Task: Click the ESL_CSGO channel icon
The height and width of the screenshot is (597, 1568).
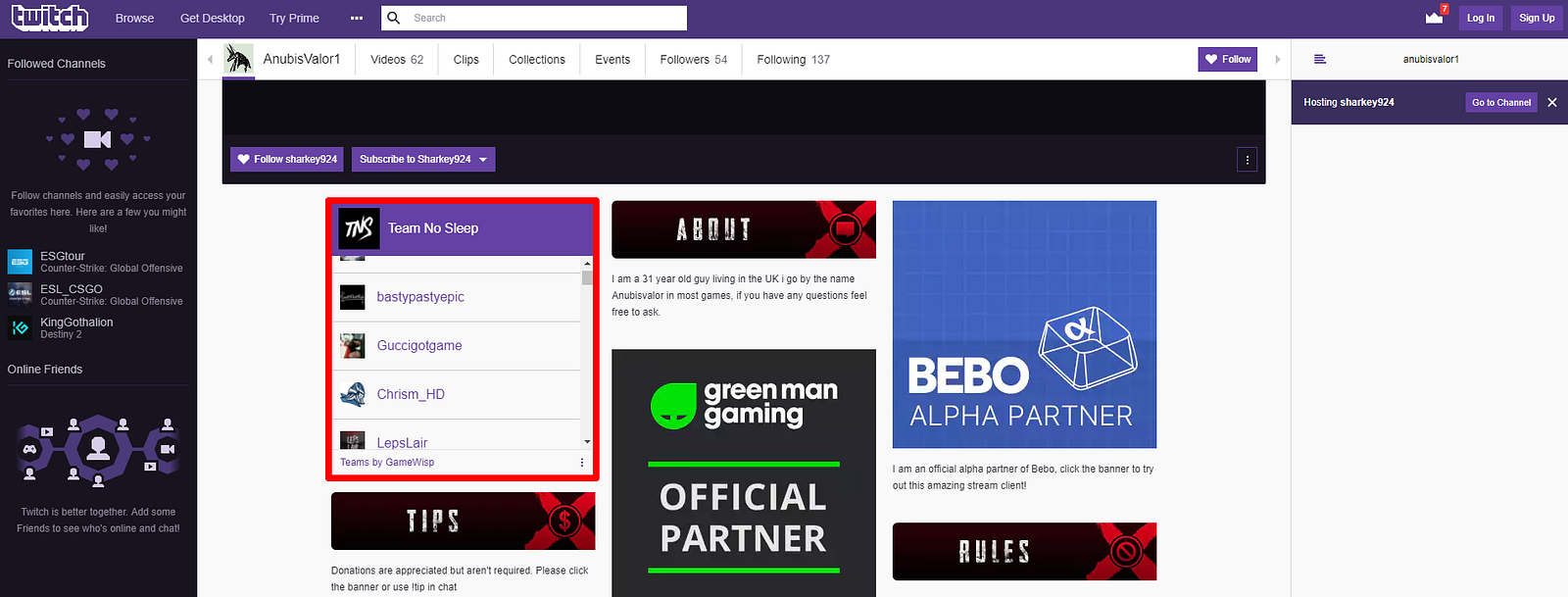Action: (20, 294)
